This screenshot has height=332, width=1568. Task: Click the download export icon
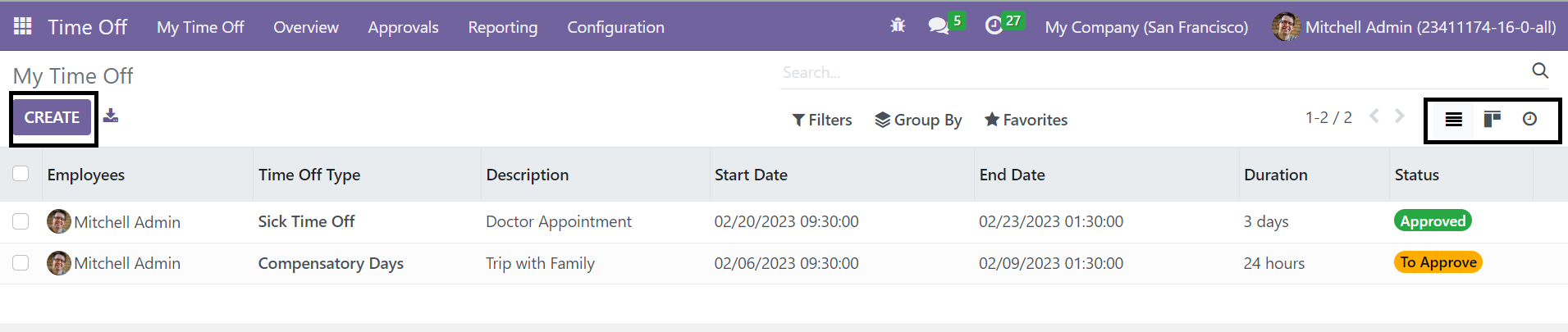[x=111, y=116]
